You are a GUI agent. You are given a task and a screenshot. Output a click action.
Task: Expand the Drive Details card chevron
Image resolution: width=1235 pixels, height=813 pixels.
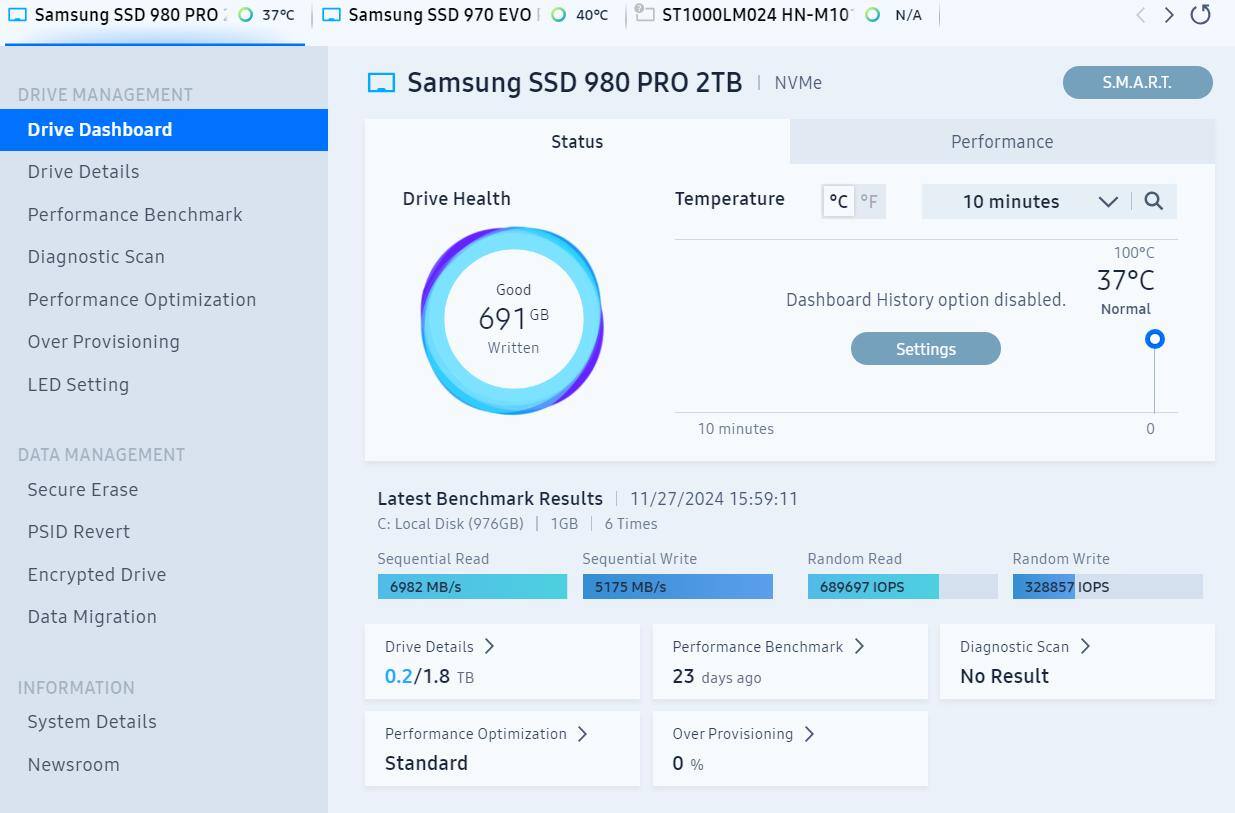pyautogui.click(x=489, y=646)
